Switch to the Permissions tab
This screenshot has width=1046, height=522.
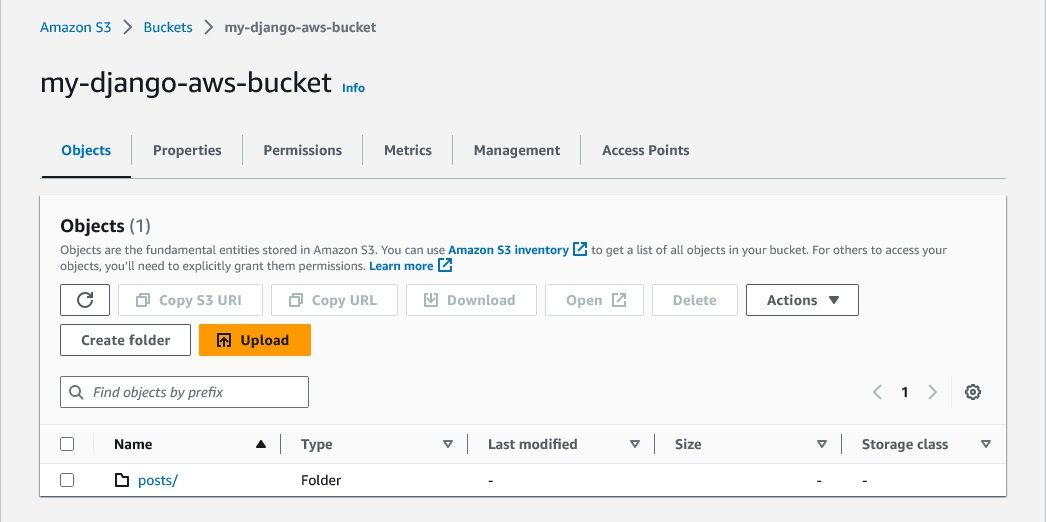(x=302, y=150)
